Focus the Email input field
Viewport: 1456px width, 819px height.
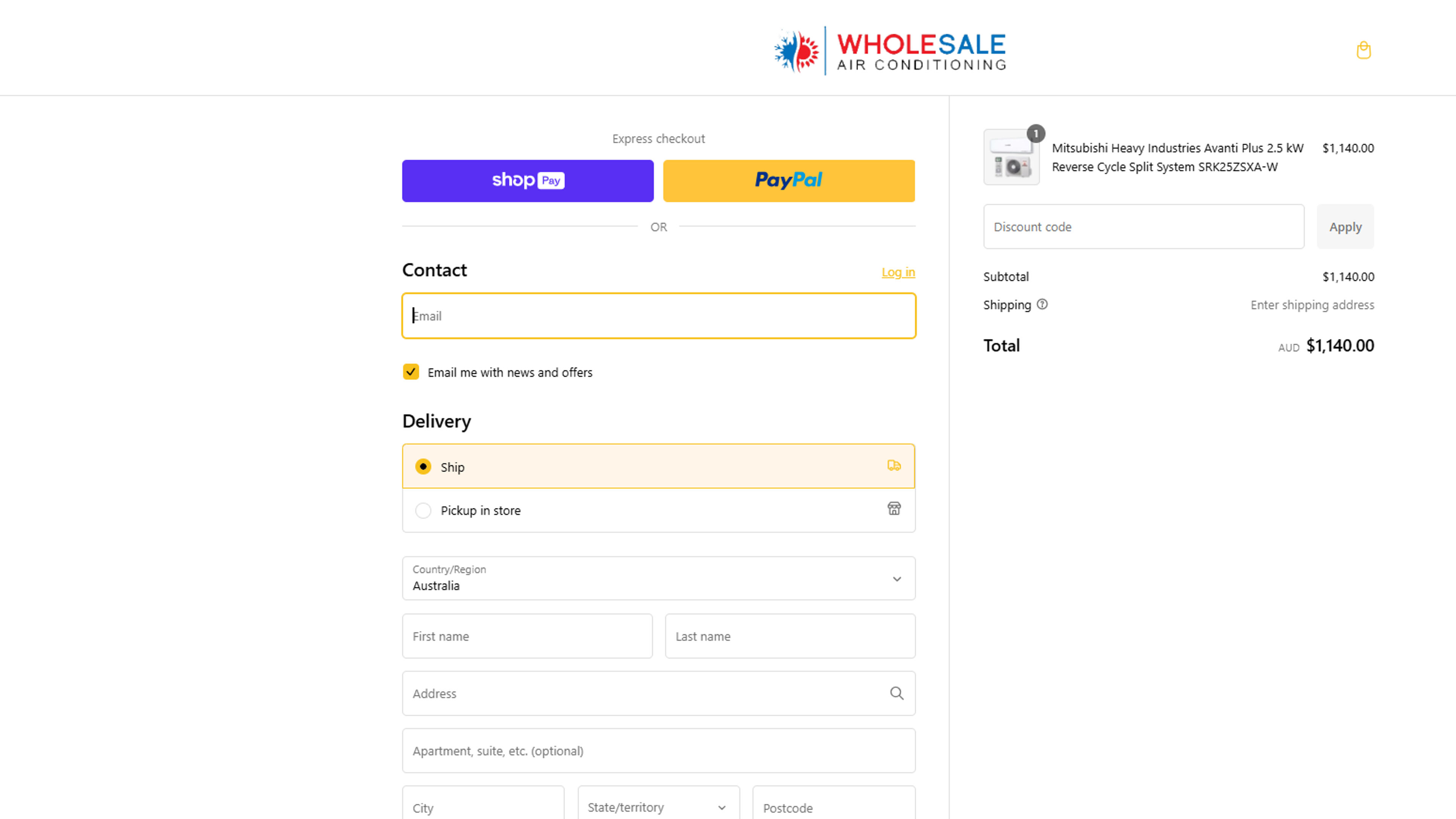659,316
